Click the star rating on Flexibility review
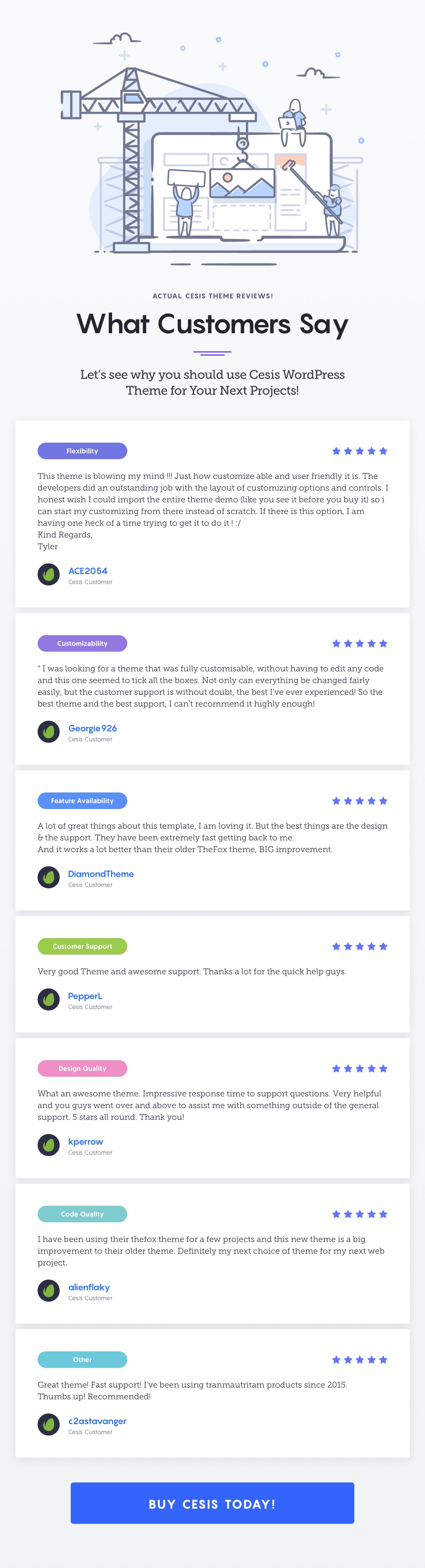 [x=359, y=451]
